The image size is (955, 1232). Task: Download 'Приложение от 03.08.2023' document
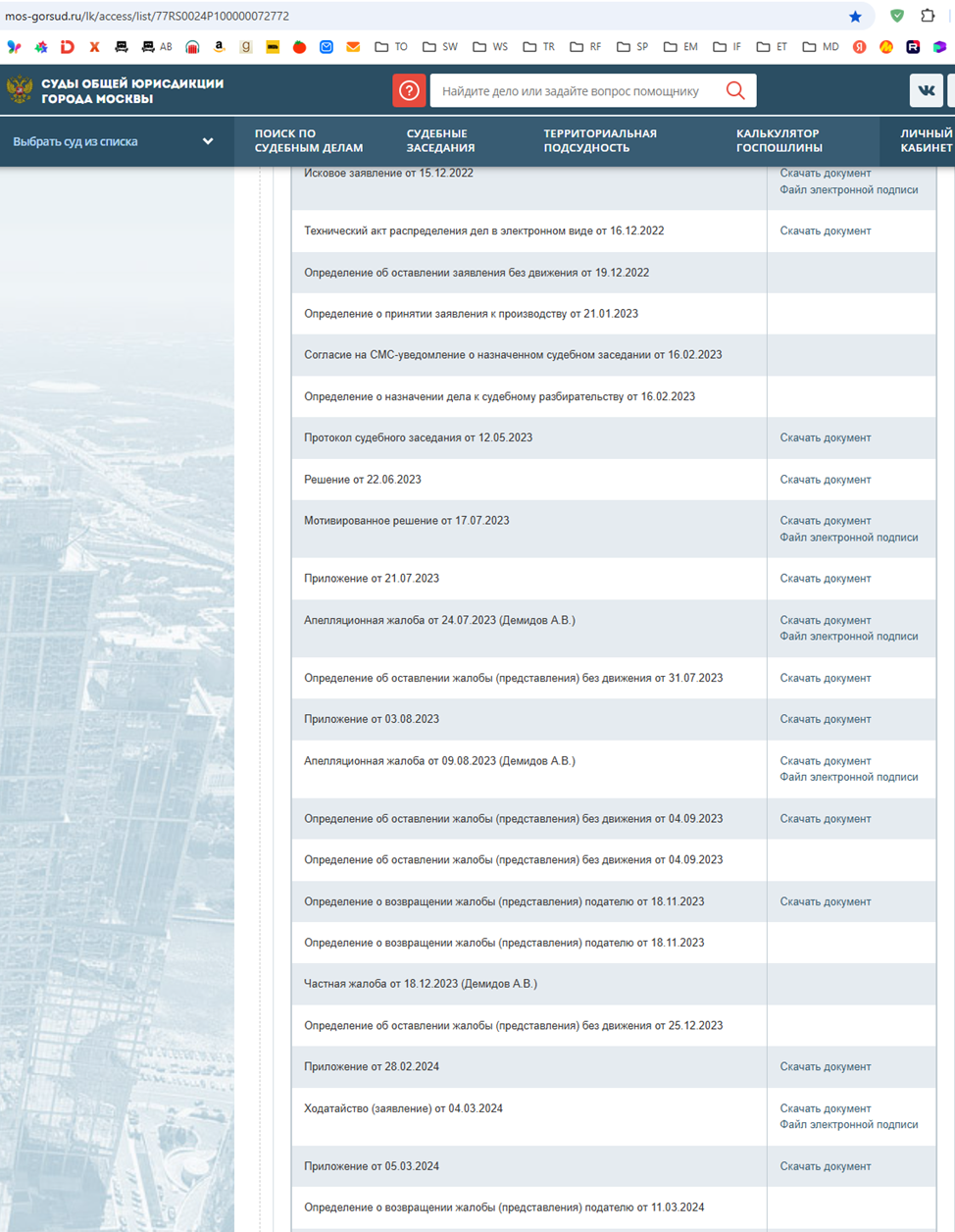click(x=826, y=719)
